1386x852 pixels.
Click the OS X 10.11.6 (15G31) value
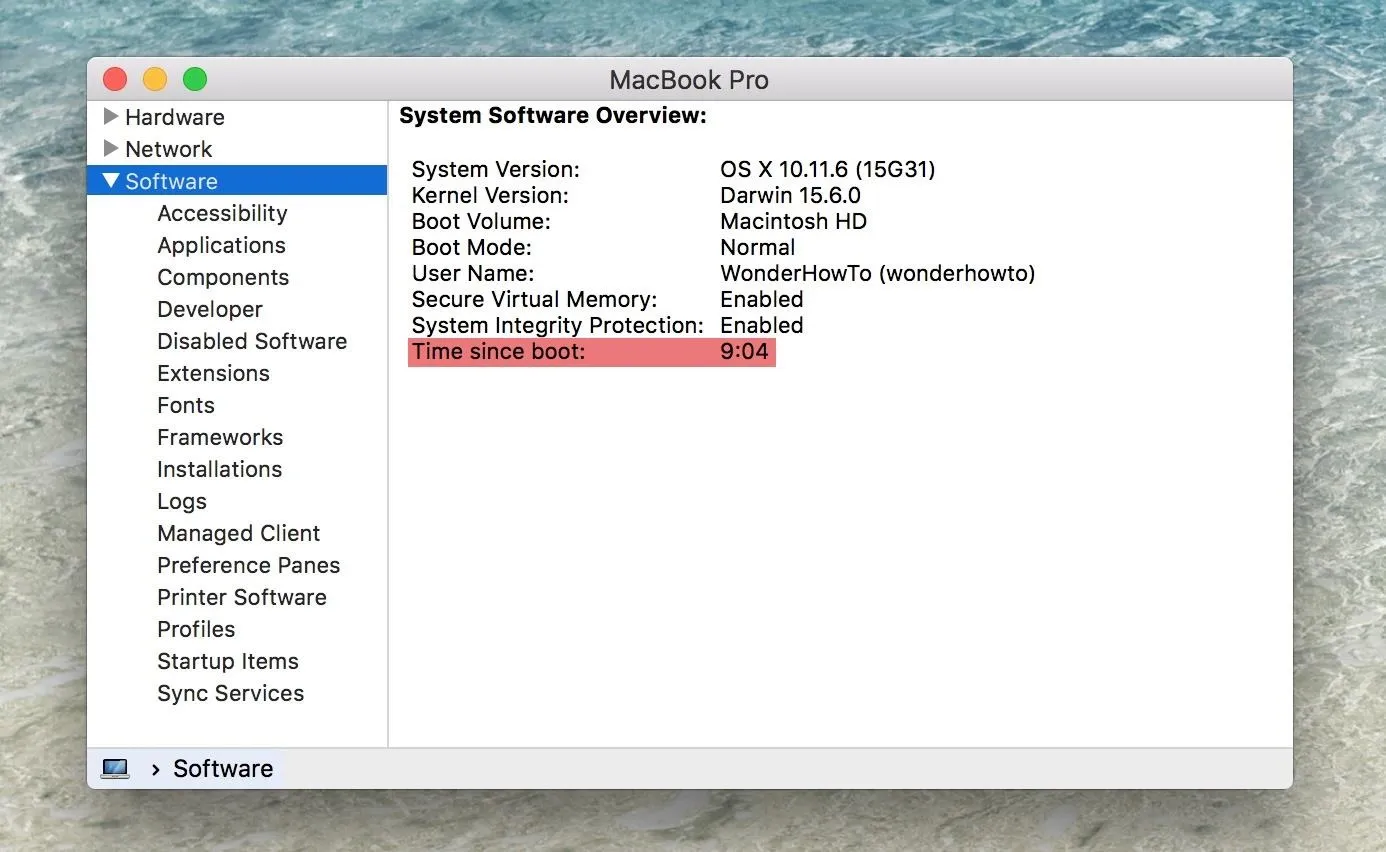828,169
